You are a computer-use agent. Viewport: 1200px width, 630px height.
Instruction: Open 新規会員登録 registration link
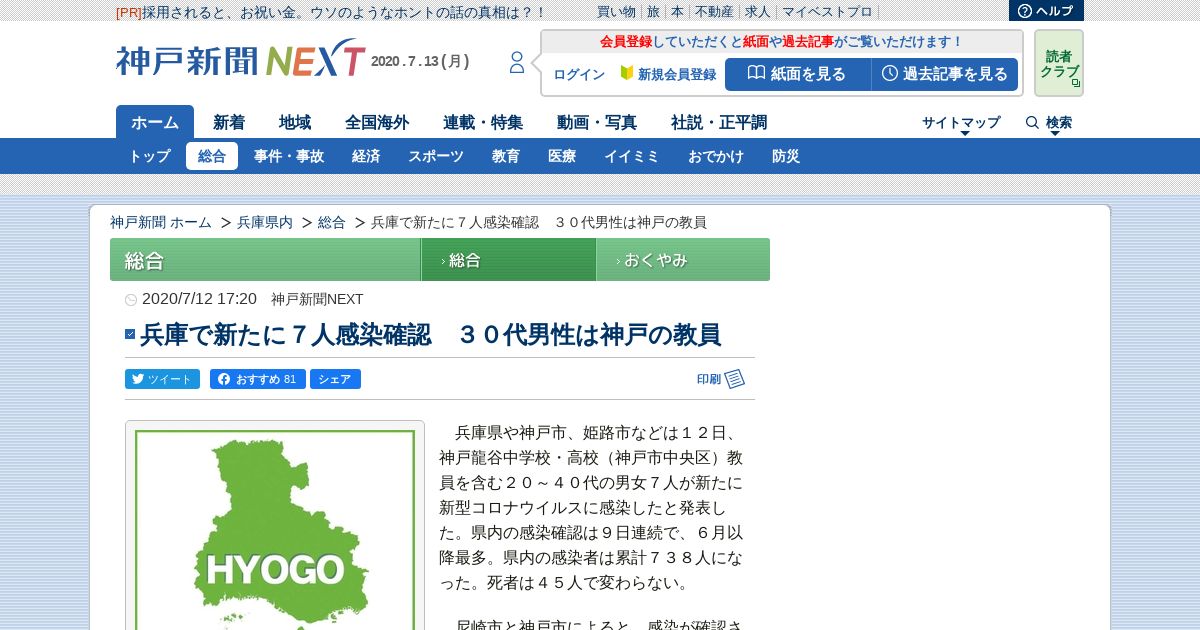click(668, 75)
